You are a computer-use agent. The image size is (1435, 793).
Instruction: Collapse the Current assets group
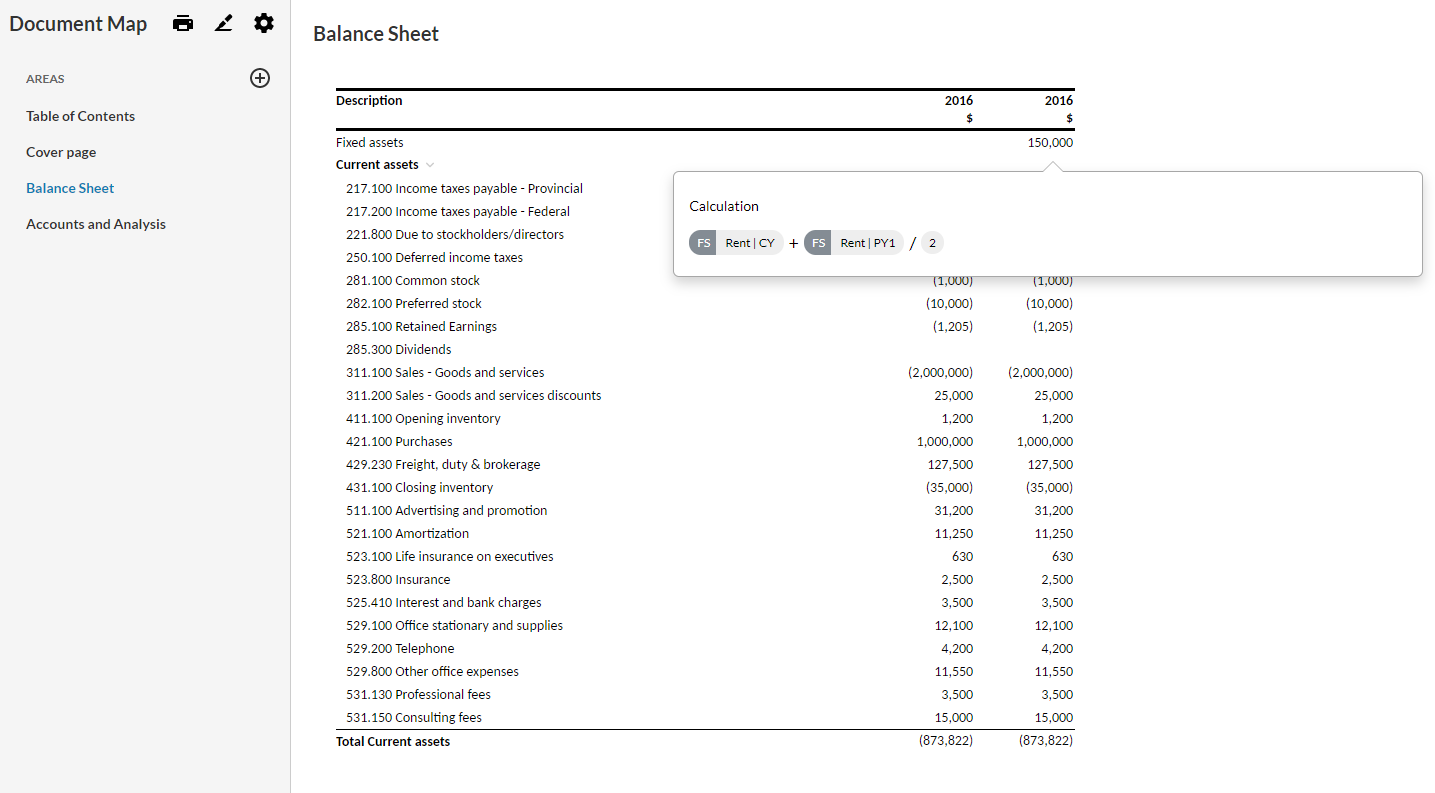tap(430, 164)
